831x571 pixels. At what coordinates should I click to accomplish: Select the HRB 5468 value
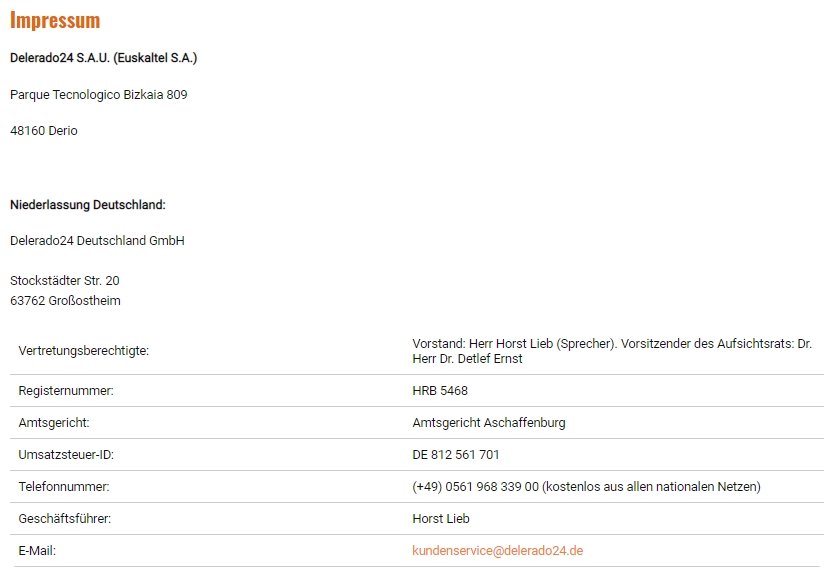(440, 391)
